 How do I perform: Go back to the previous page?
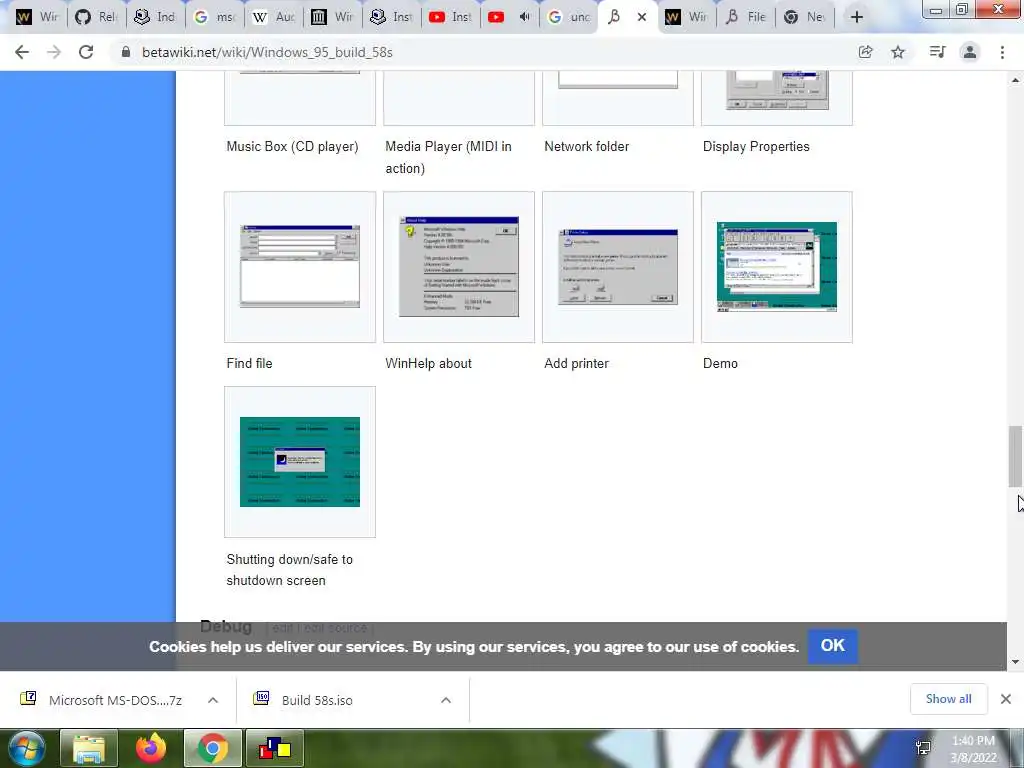(22, 52)
